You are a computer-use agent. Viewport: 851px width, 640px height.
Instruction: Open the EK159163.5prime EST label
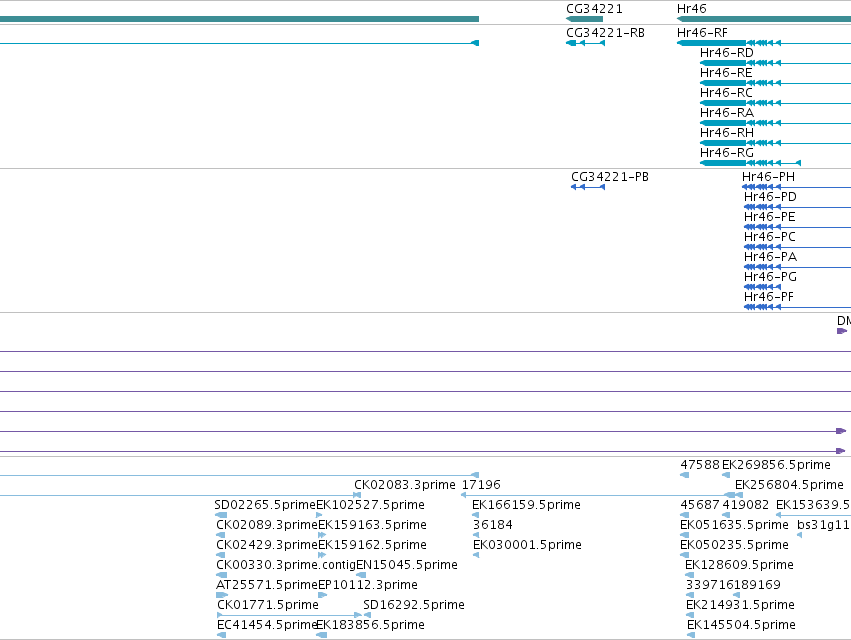(372, 525)
